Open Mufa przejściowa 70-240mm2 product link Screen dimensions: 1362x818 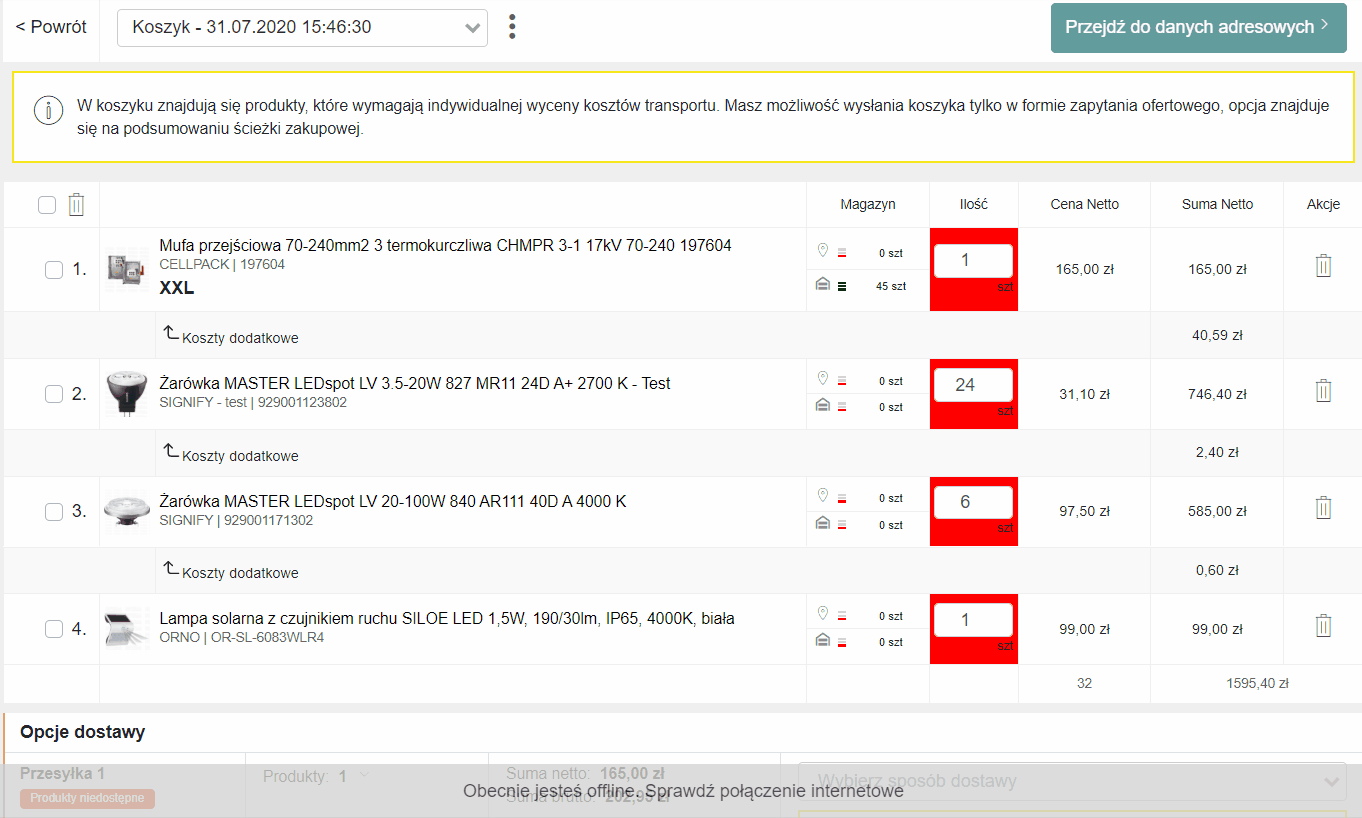coord(445,245)
